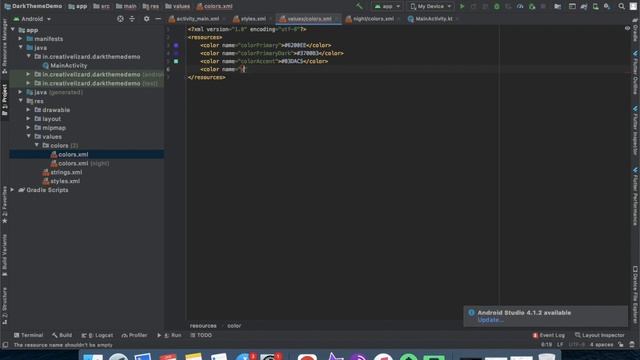Toggle the Flutter Outline side panel
The width and height of the screenshot is (640, 360).
(x=636, y=73)
